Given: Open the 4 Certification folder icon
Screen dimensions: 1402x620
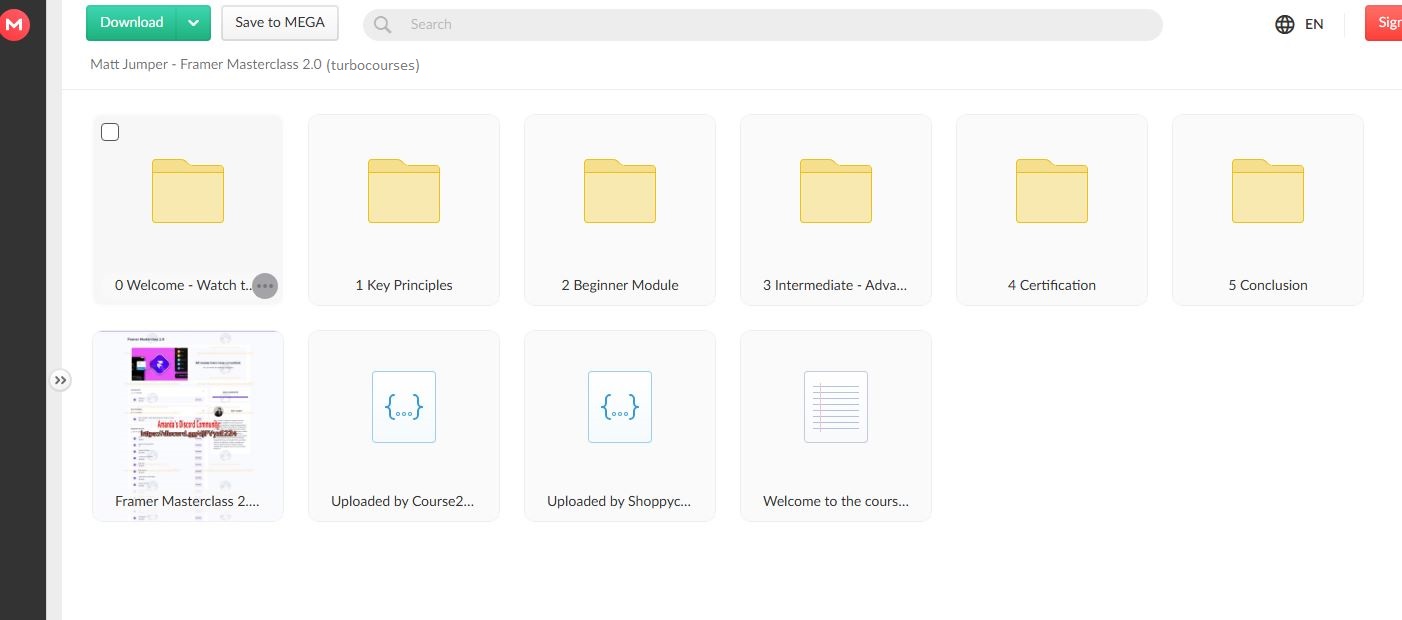Looking at the screenshot, I should coord(1052,191).
